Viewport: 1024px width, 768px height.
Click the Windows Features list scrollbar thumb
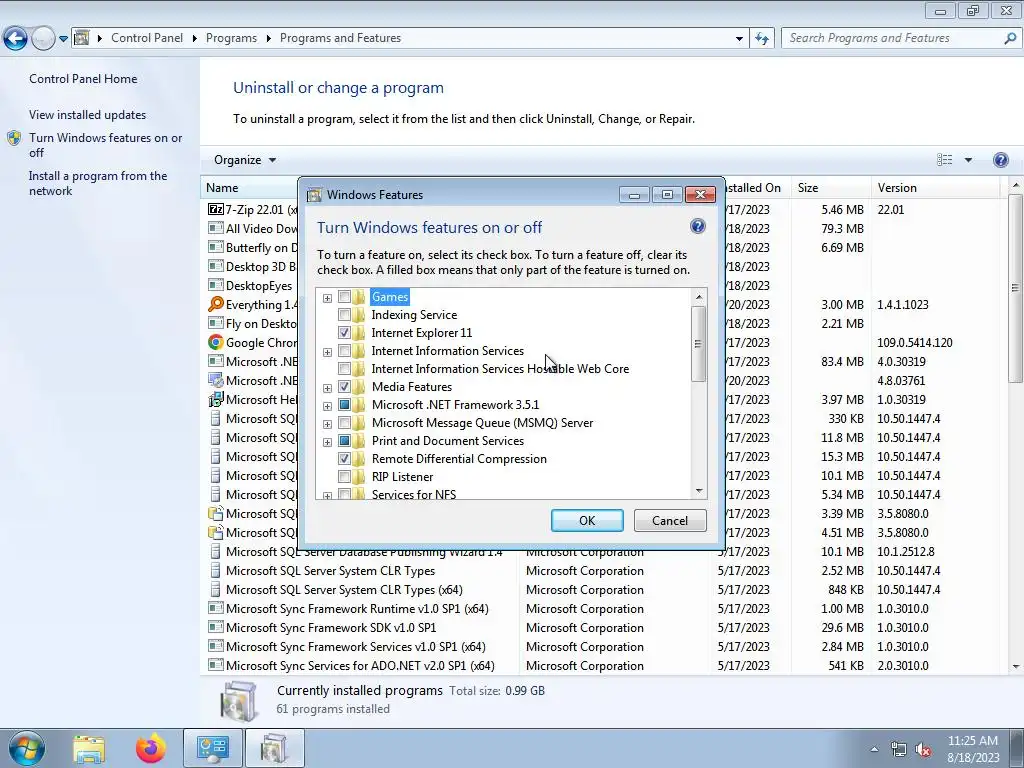698,344
